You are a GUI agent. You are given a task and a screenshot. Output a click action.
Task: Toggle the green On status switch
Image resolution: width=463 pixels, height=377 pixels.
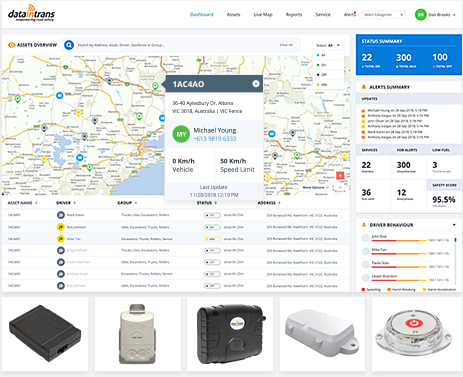(x=212, y=227)
